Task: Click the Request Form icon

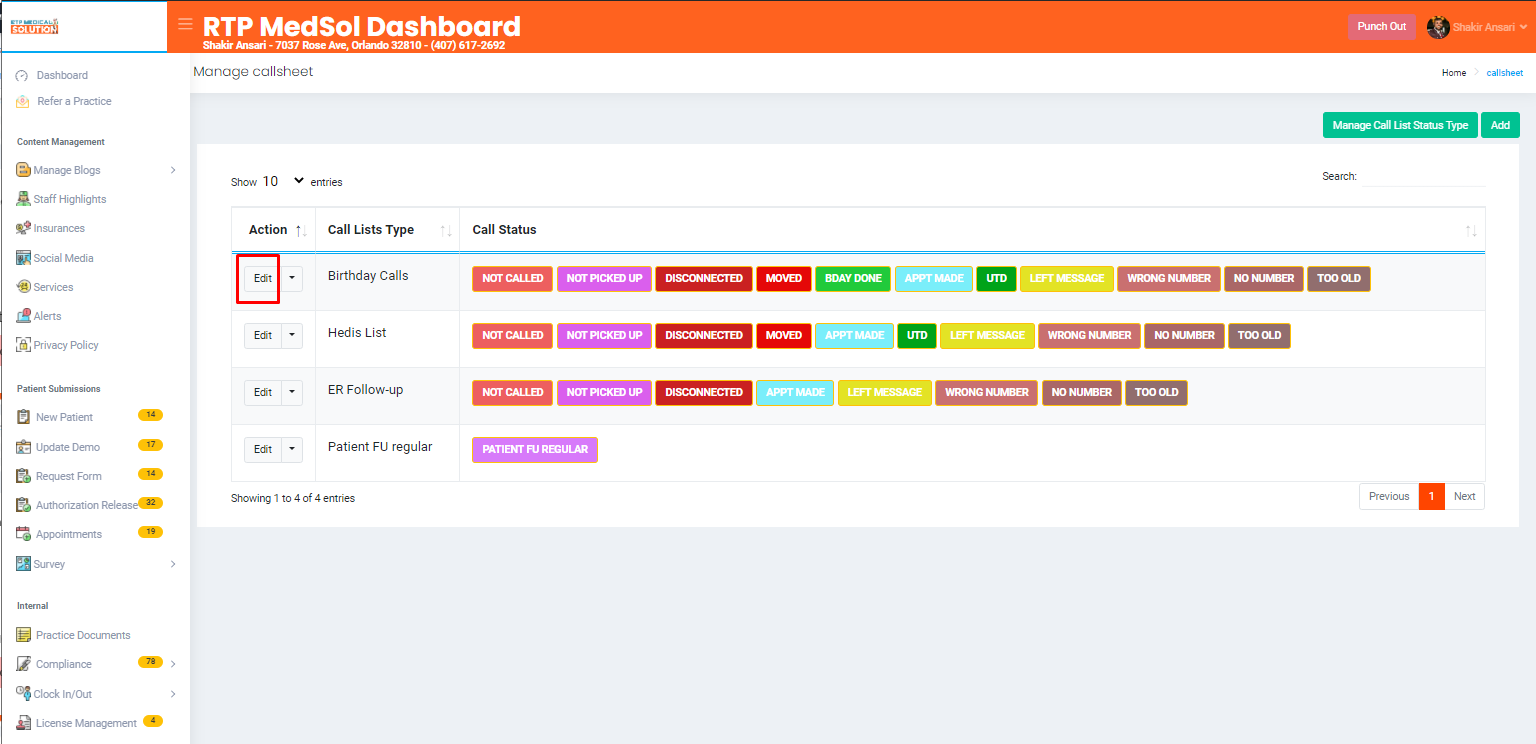Action: 23,476
